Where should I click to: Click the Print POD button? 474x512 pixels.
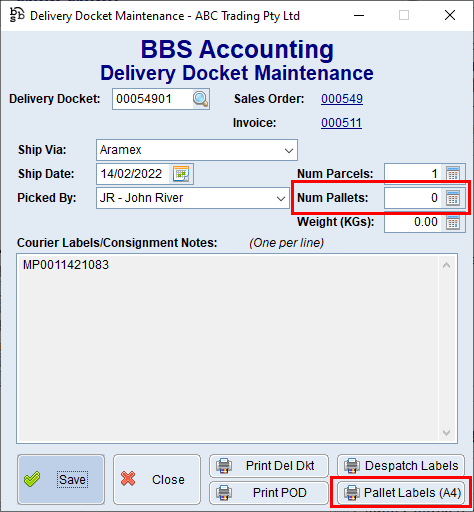[x=269, y=492]
